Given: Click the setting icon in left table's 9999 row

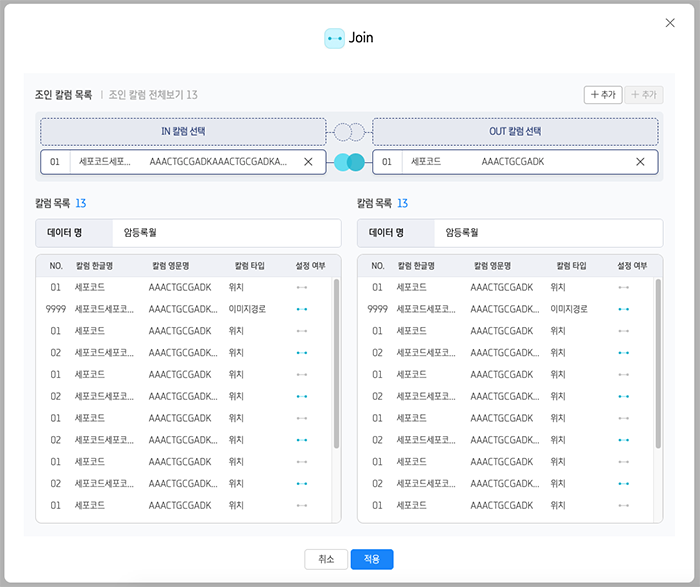Looking at the screenshot, I should (302, 309).
